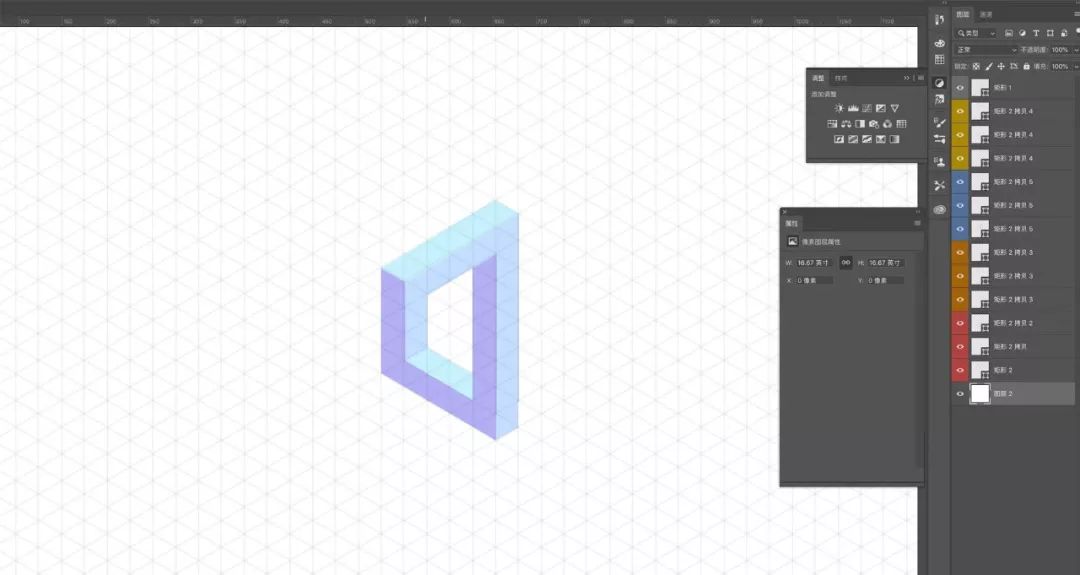Add a Levels adjustment (histogram icon)
The image size is (1080, 575).
point(853,108)
